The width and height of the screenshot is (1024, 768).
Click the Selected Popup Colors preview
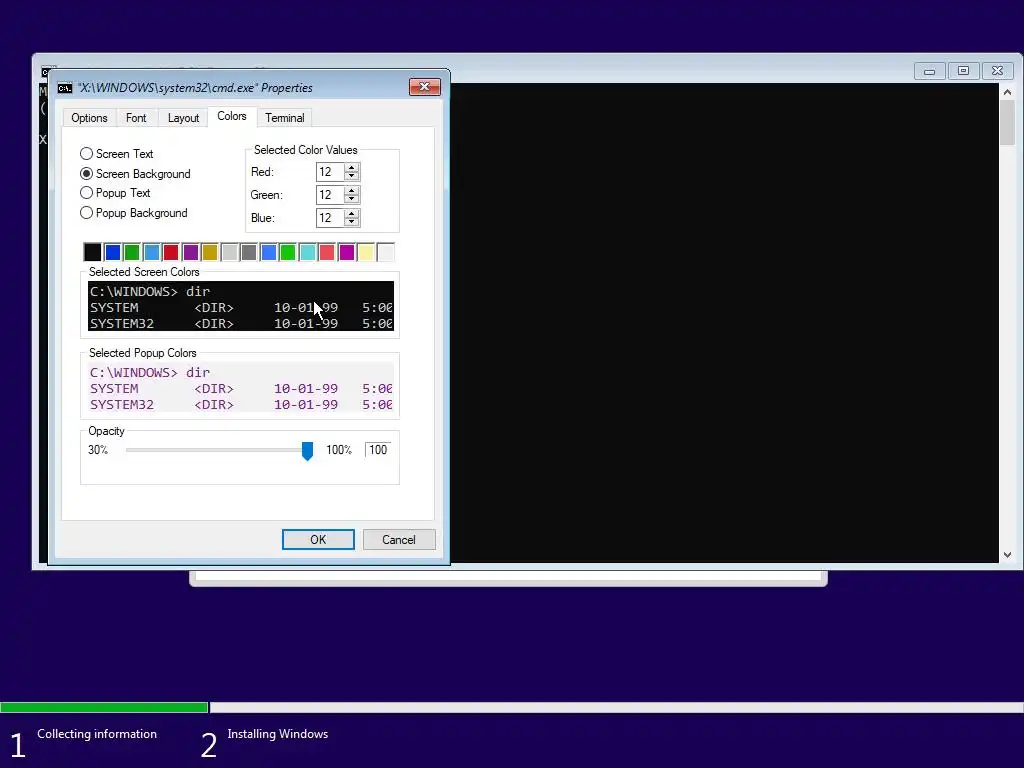click(x=241, y=387)
